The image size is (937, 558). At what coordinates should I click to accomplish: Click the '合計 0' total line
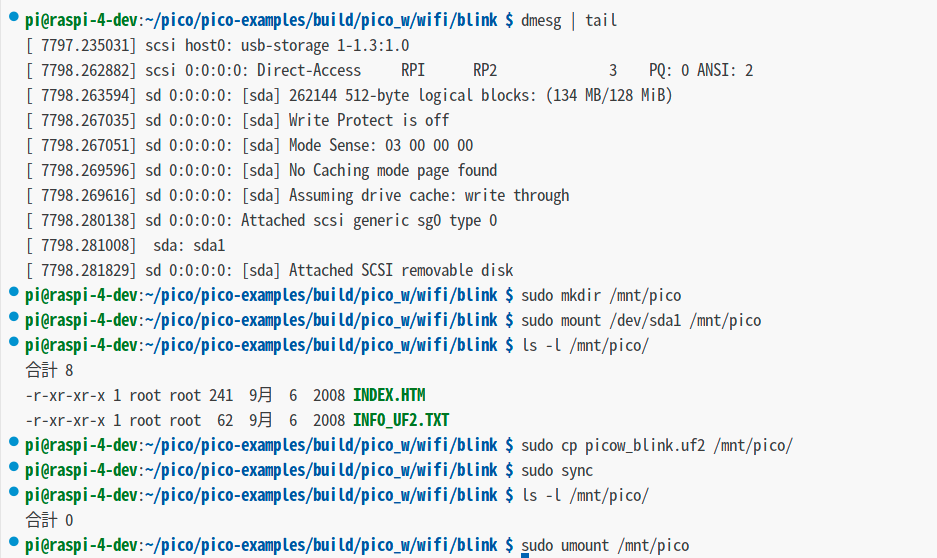(50, 520)
